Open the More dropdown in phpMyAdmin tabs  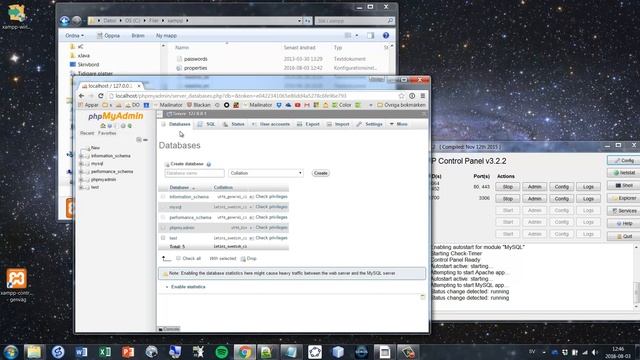pyautogui.click(x=399, y=124)
